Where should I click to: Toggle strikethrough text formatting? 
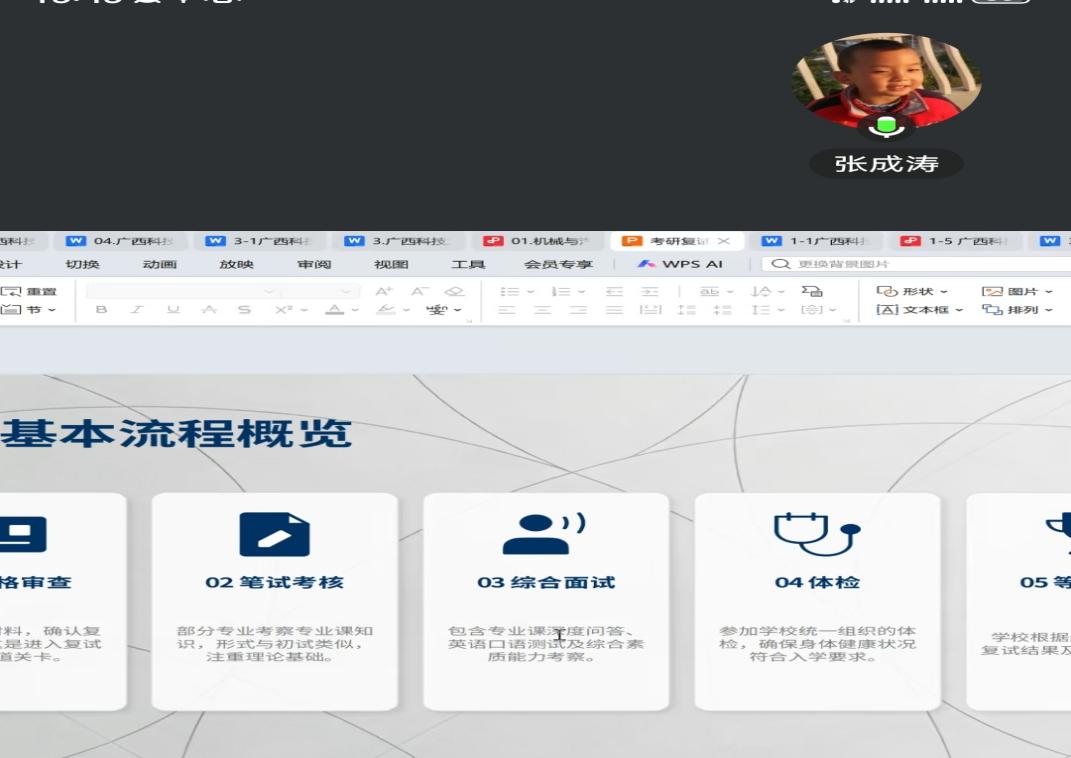244,310
